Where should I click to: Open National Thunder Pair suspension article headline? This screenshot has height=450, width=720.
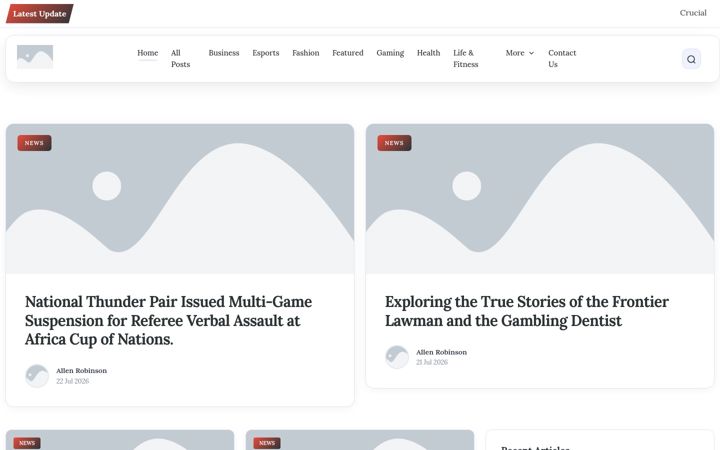[169, 321]
